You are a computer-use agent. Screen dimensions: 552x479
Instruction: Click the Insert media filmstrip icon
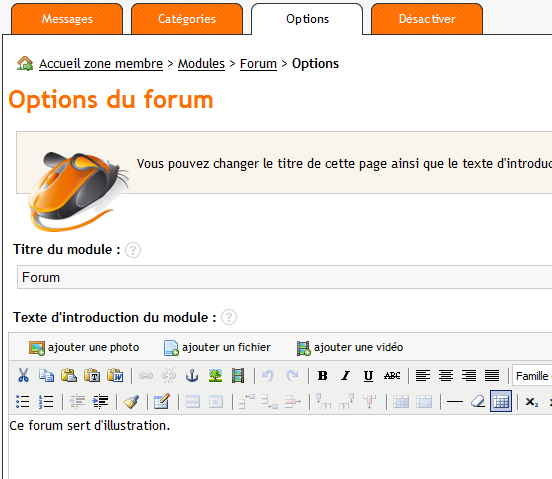click(x=238, y=376)
